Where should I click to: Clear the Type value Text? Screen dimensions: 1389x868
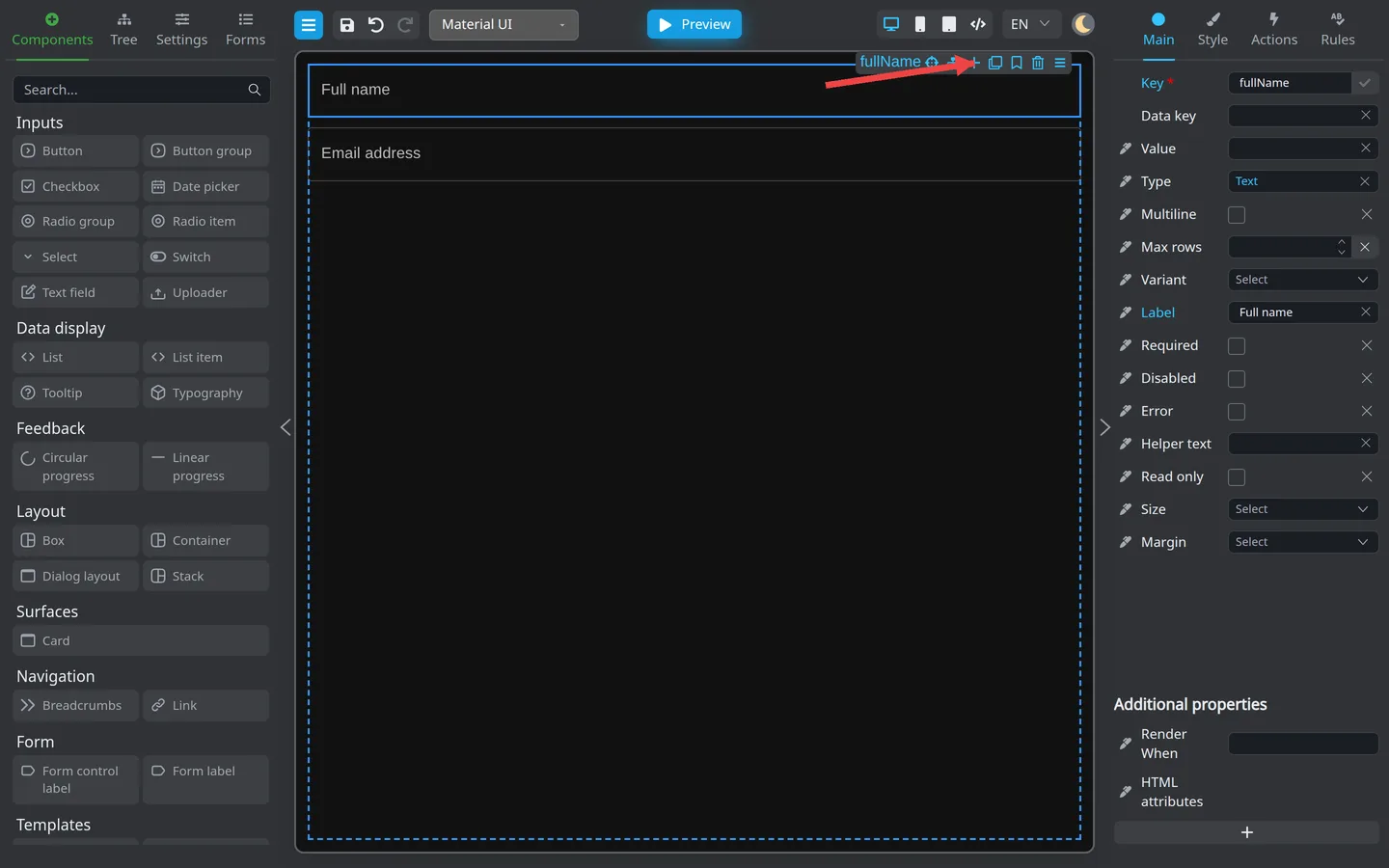tap(1365, 181)
